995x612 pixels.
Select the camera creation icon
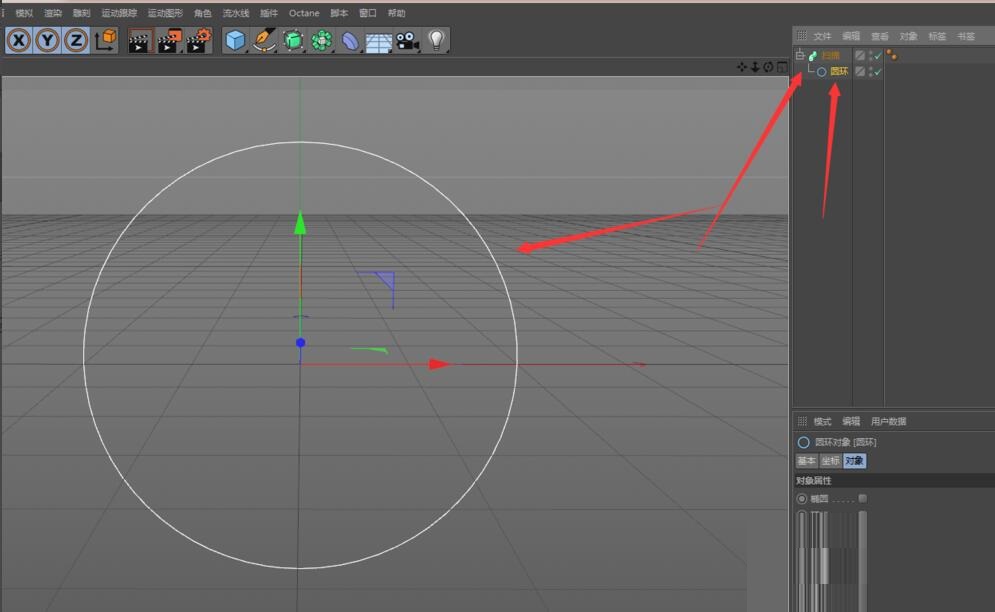[x=405, y=40]
